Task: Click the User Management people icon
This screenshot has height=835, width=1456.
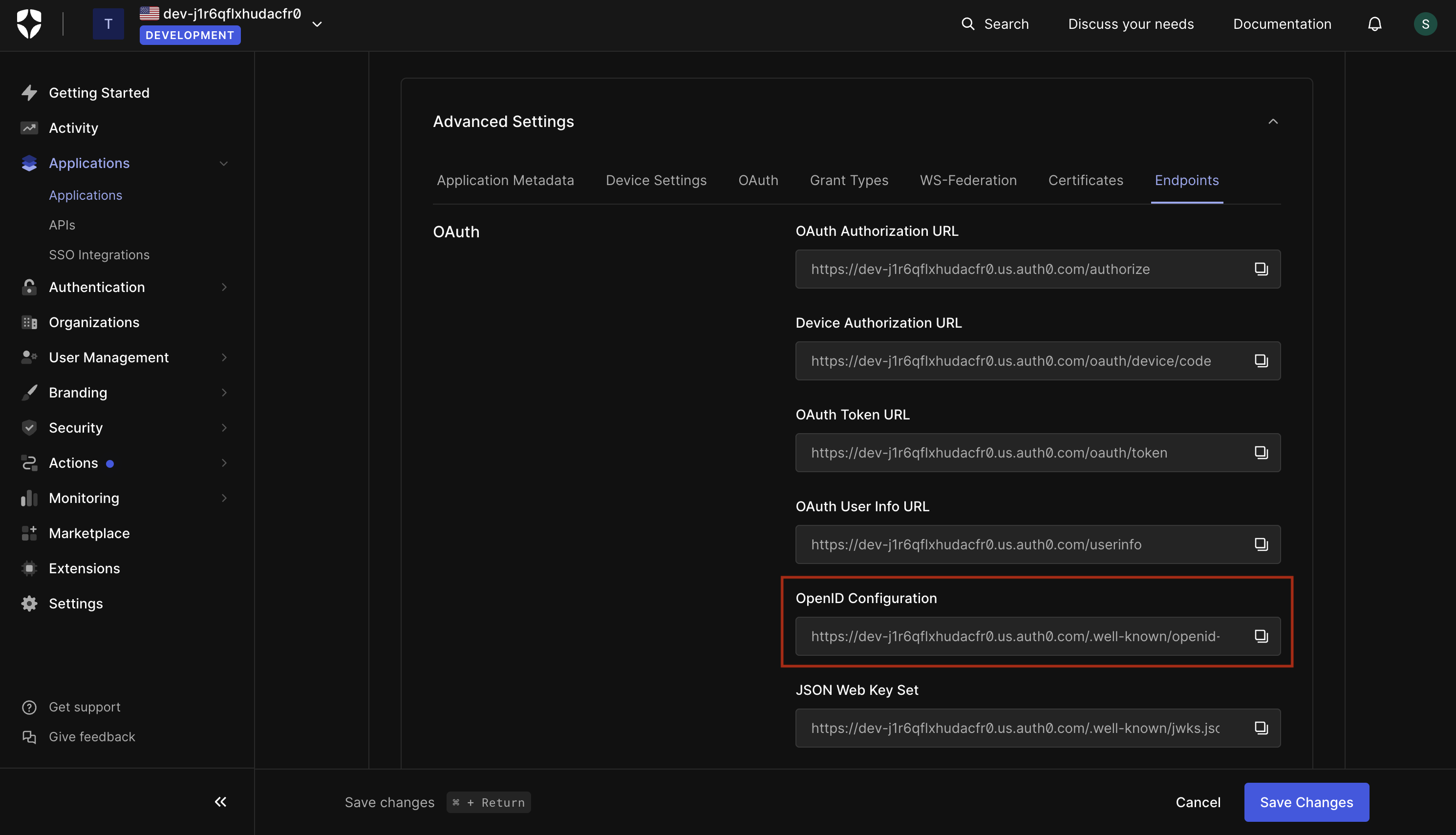Action: 29,357
